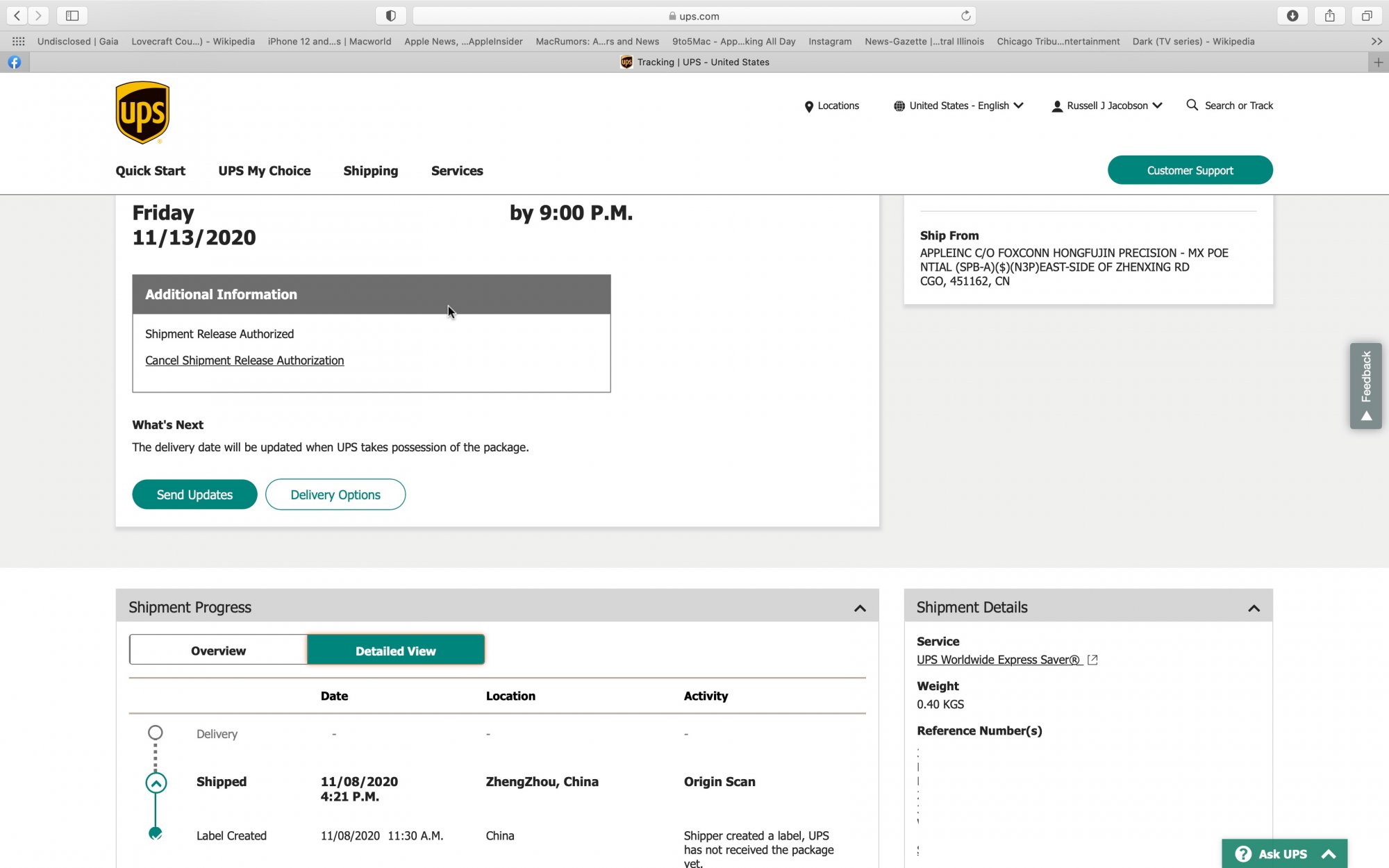Open the UPS My Choice menu
Screen dimensions: 1389x868
click(x=264, y=171)
